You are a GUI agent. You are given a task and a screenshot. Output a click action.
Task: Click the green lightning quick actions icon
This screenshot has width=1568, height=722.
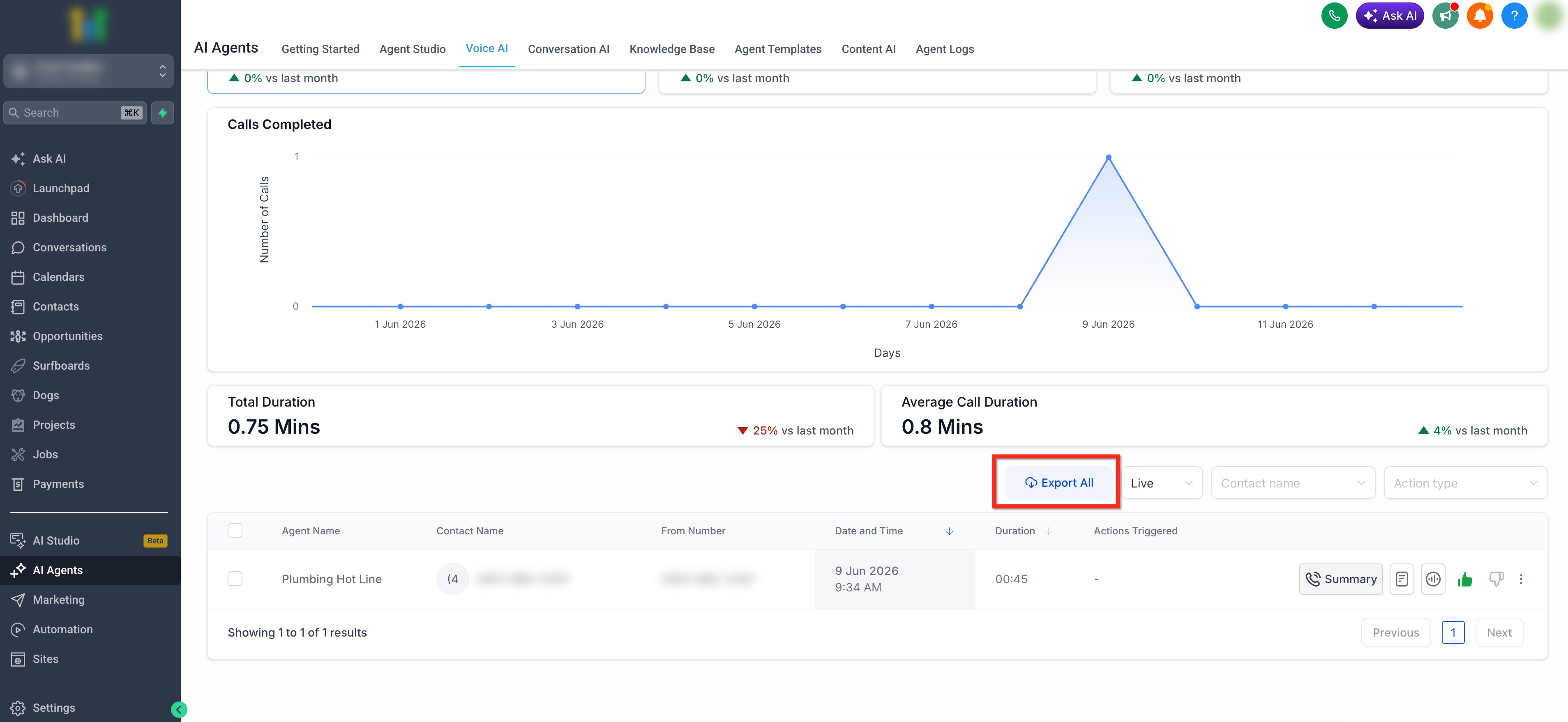pos(163,113)
